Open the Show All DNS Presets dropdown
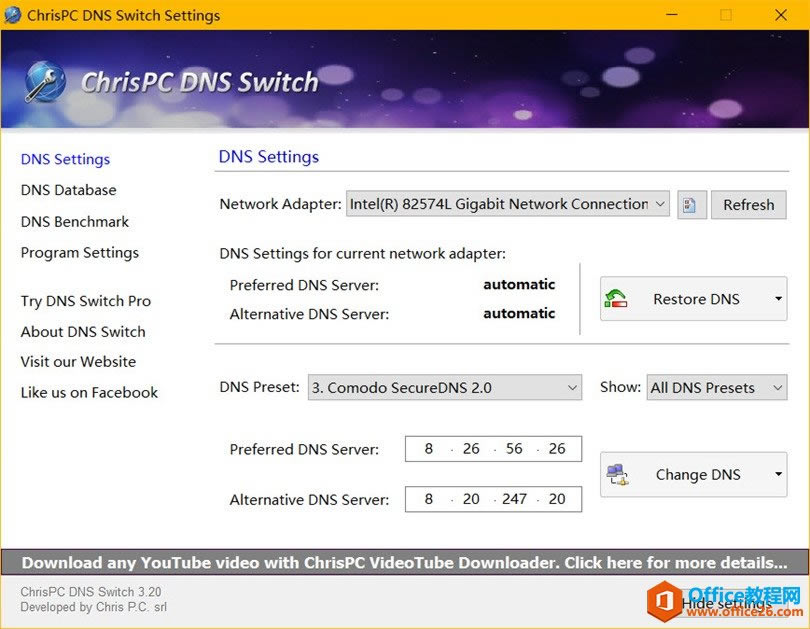Viewport: 810px width, 629px height. 716,387
